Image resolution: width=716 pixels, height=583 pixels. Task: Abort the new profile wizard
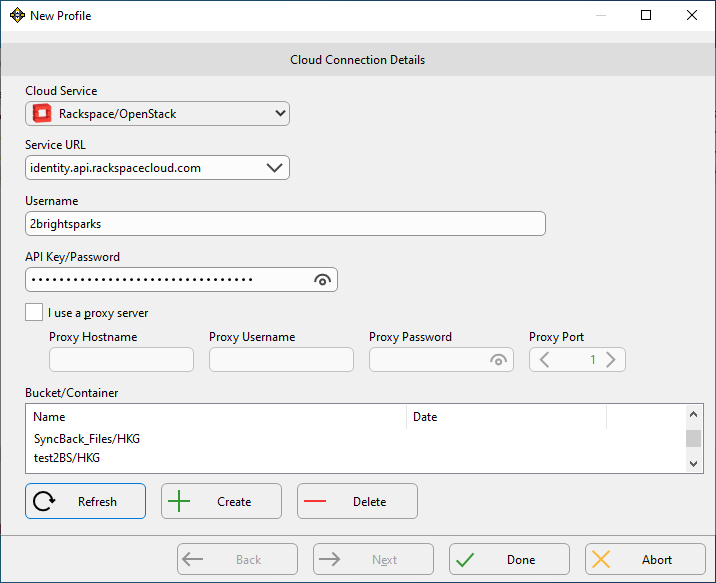[x=645, y=559]
